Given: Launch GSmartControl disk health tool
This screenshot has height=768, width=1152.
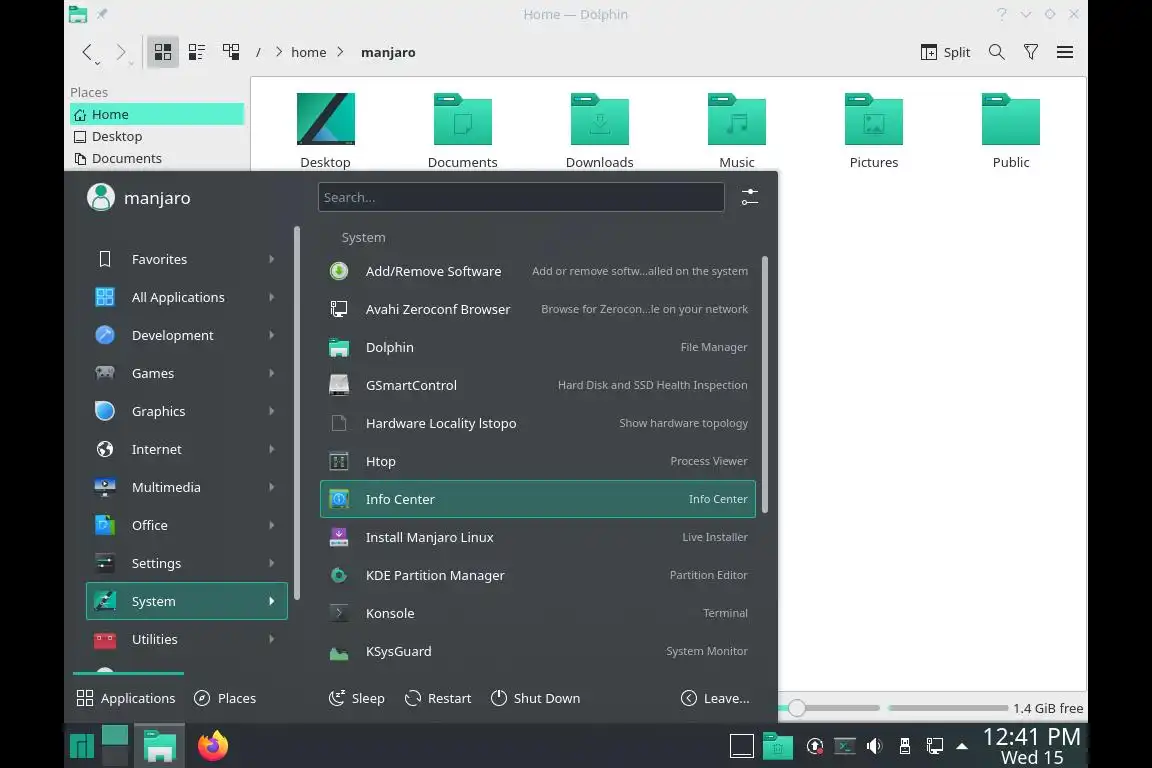Looking at the screenshot, I should tap(537, 385).
